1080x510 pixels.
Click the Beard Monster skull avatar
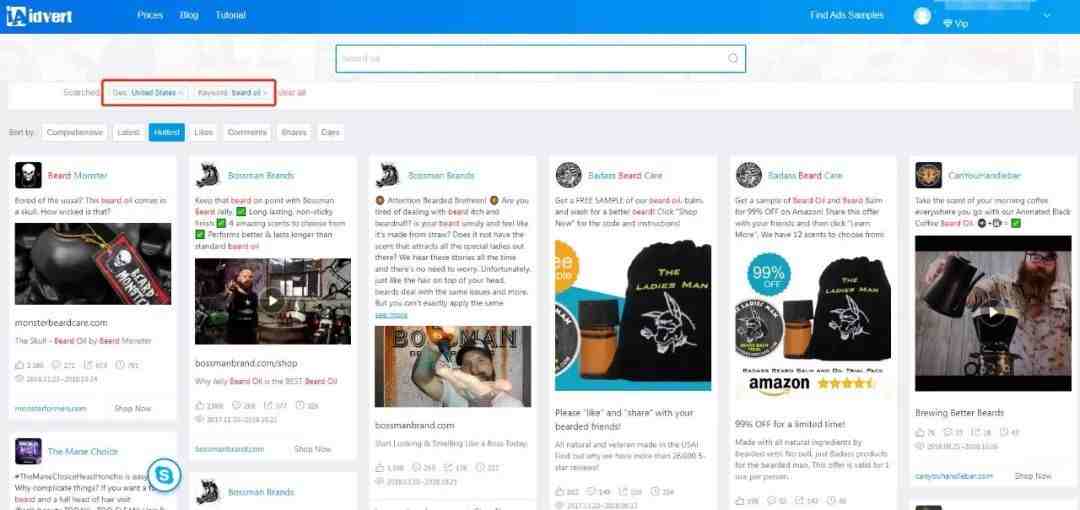28,175
